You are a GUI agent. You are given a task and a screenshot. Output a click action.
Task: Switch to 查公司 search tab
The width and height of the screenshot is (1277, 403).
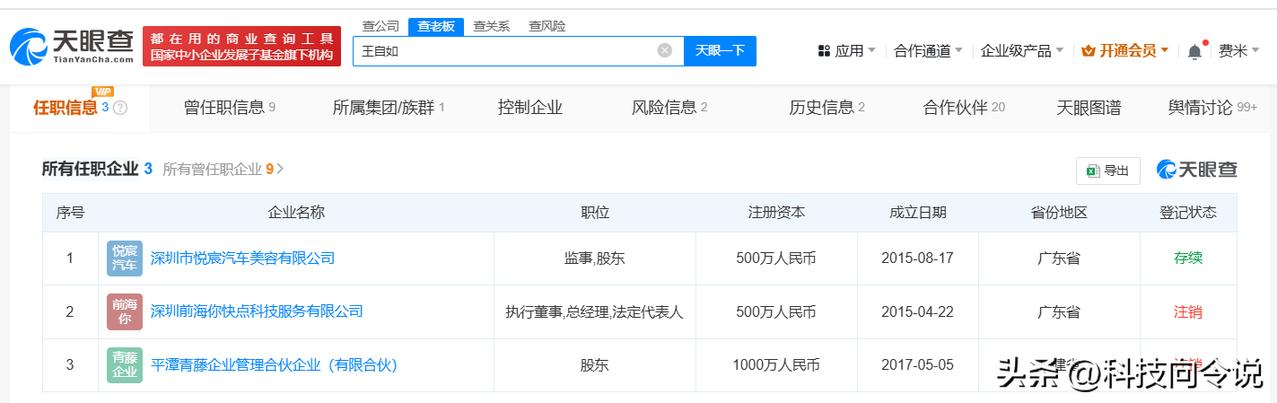pos(380,26)
